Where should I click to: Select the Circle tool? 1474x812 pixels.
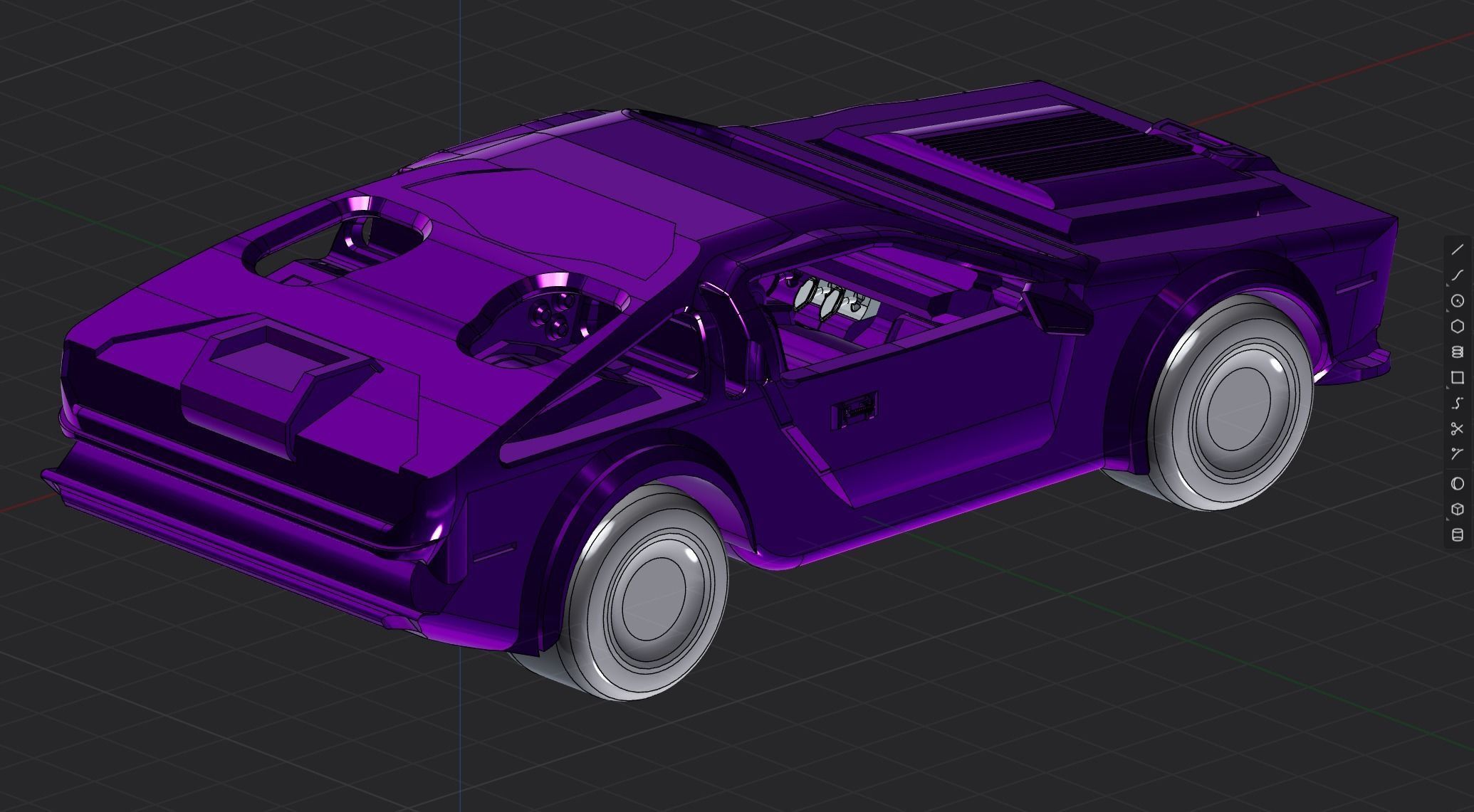point(1457,300)
